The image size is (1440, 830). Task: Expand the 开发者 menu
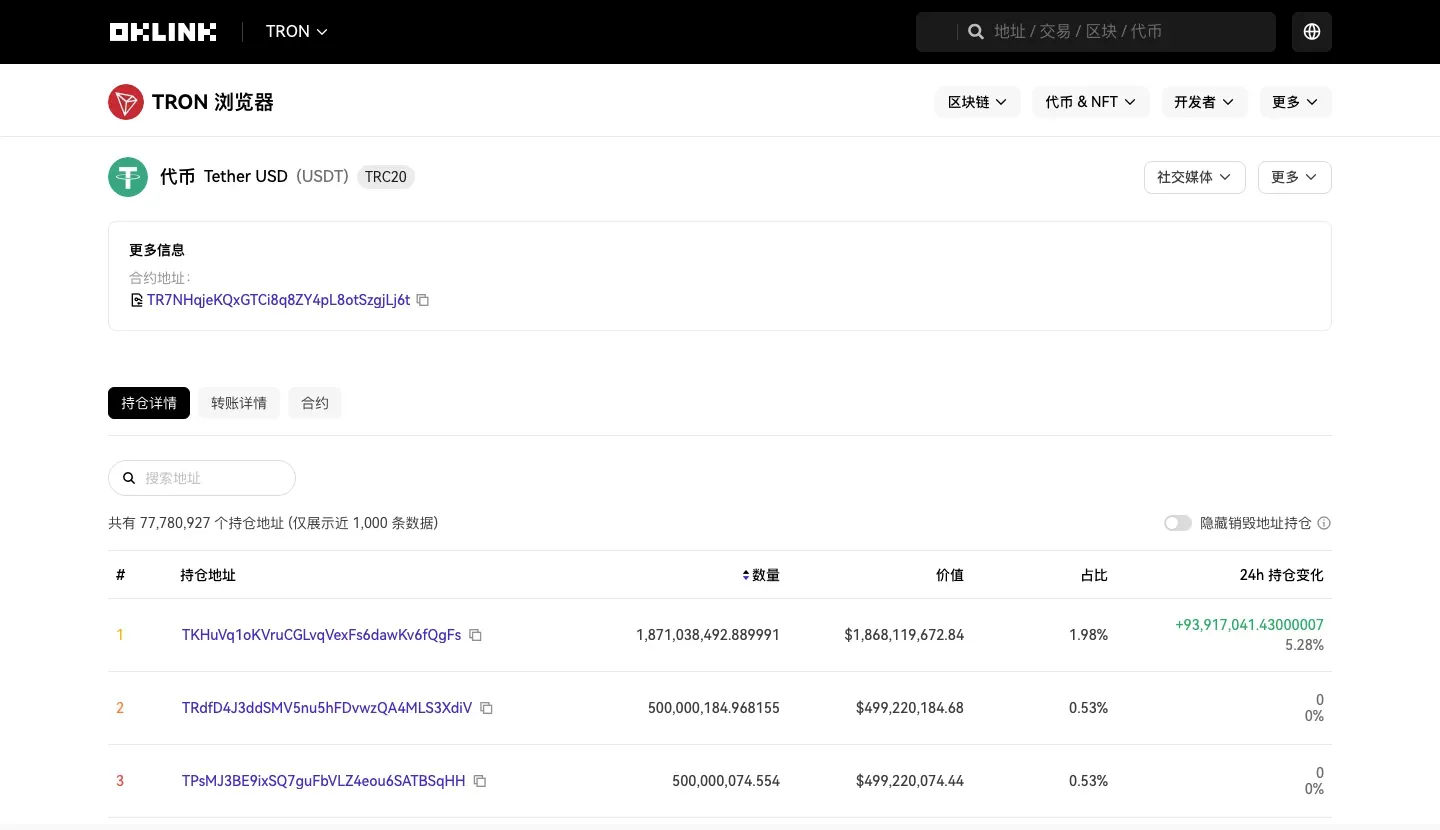pyautogui.click(x=1204, y=102)
